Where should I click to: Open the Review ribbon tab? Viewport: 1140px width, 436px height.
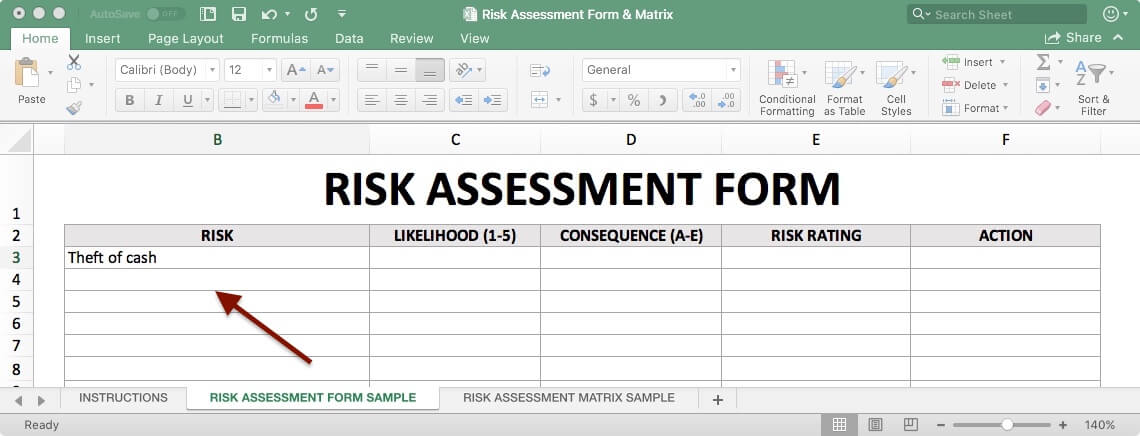412,39
